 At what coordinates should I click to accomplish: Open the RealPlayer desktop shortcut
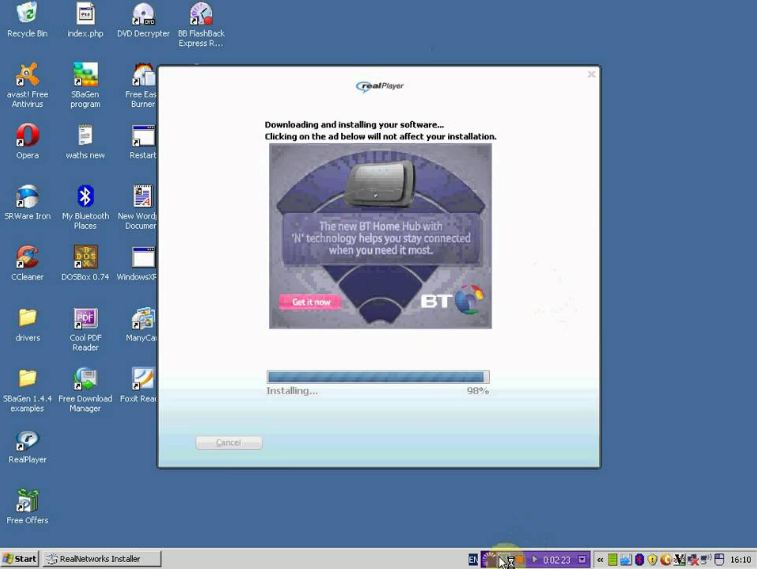click(x=27, y=446)
